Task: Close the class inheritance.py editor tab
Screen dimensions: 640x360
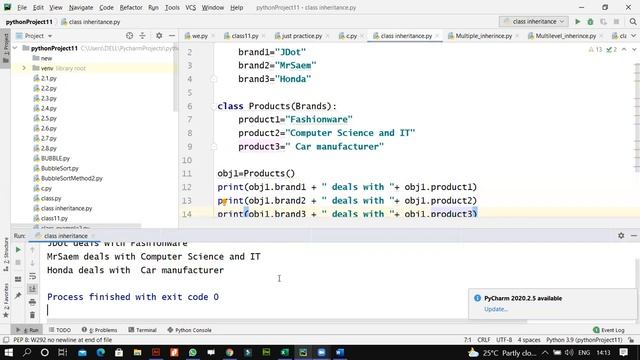Action: pyautogui.click(x=437, y=36)
